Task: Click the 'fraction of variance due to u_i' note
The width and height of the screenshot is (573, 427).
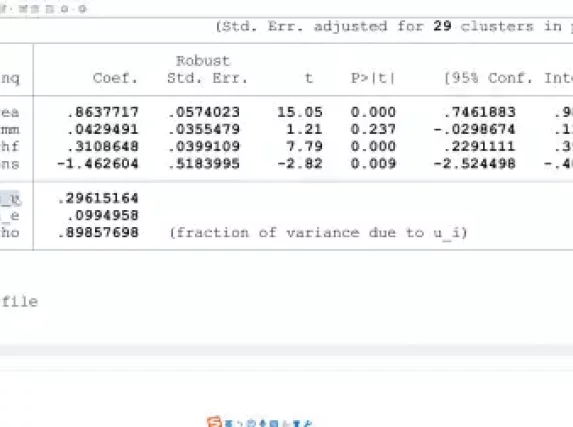Action: [x=318, y=233]
